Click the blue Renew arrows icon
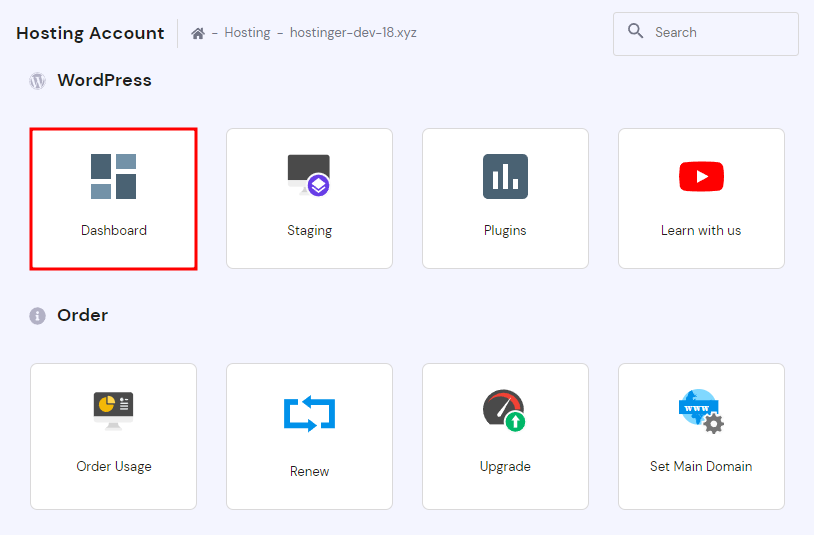814x535 pixels. click(x=309, y=413)
